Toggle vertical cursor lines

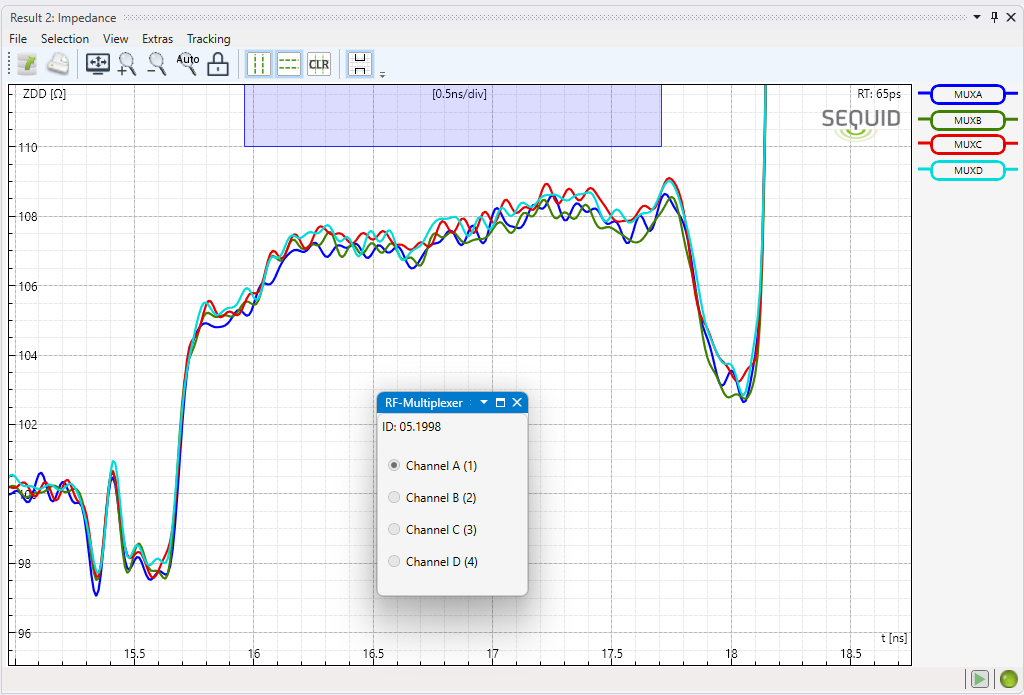(259, 64)
